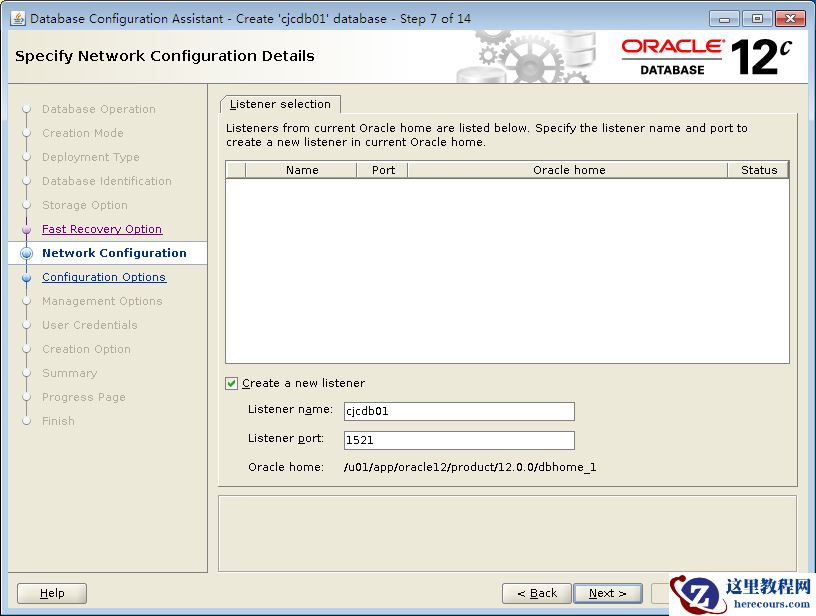Screen dimensions: 816x616
Task: Jump to Configuration Options step
Action: (103, 277)
